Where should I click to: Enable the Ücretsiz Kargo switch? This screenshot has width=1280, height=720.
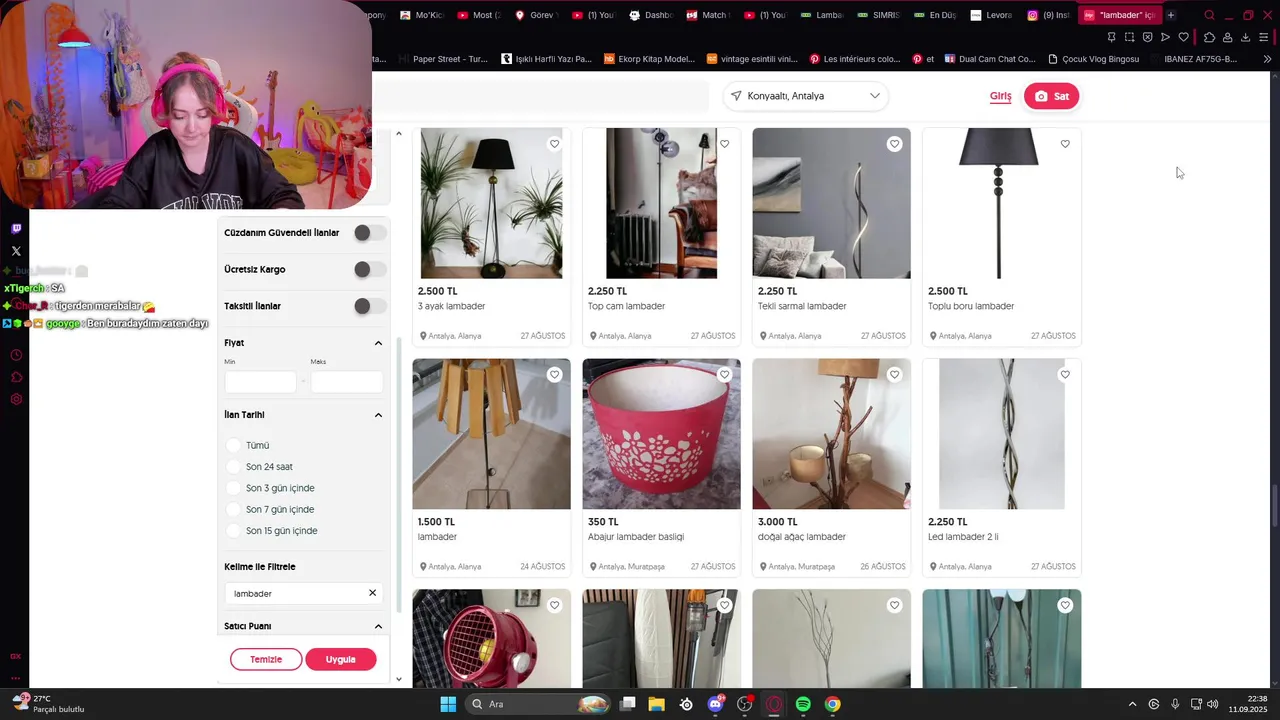[369, 270]
